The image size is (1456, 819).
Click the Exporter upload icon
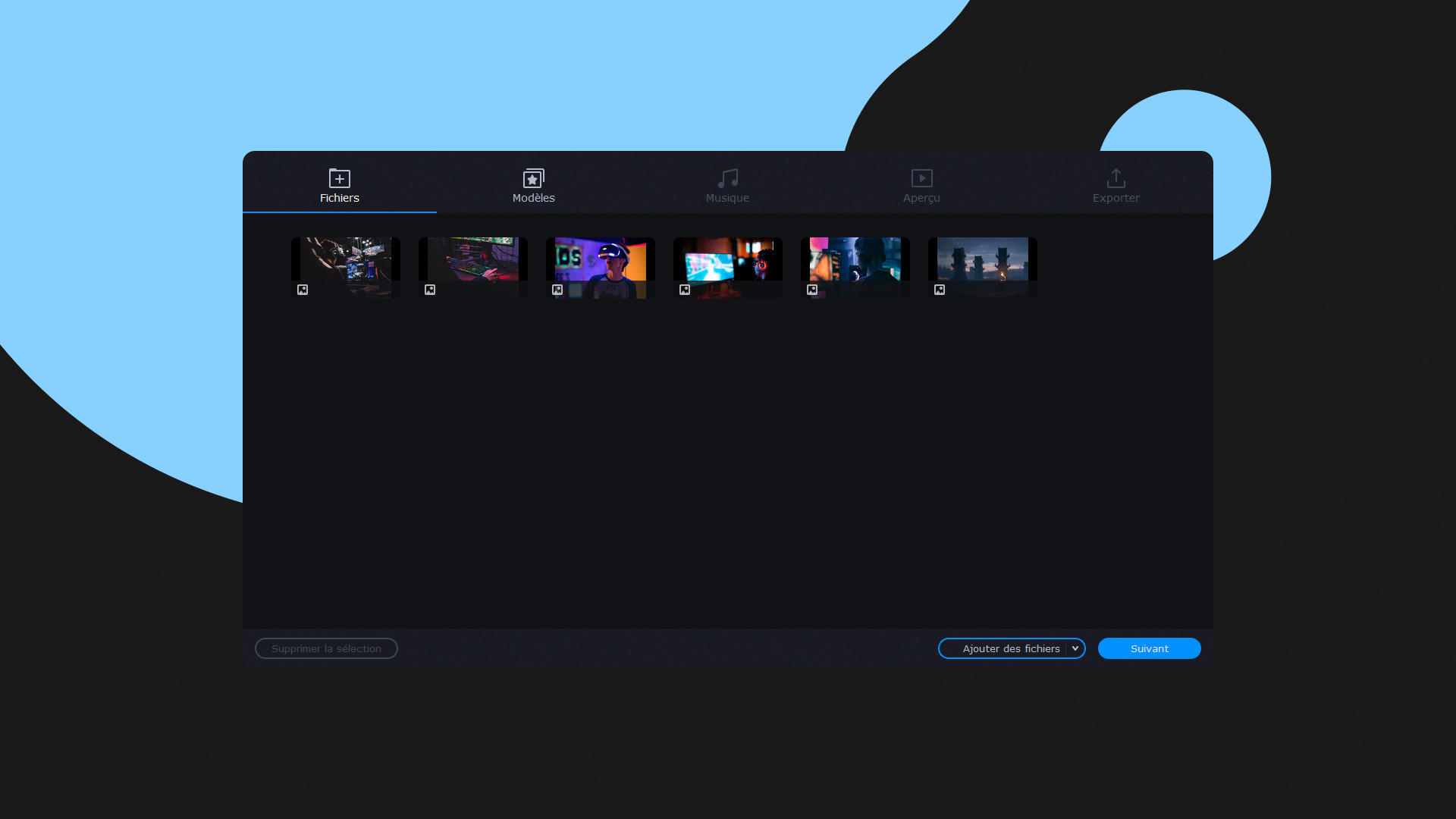click(x=1116, y=178)
